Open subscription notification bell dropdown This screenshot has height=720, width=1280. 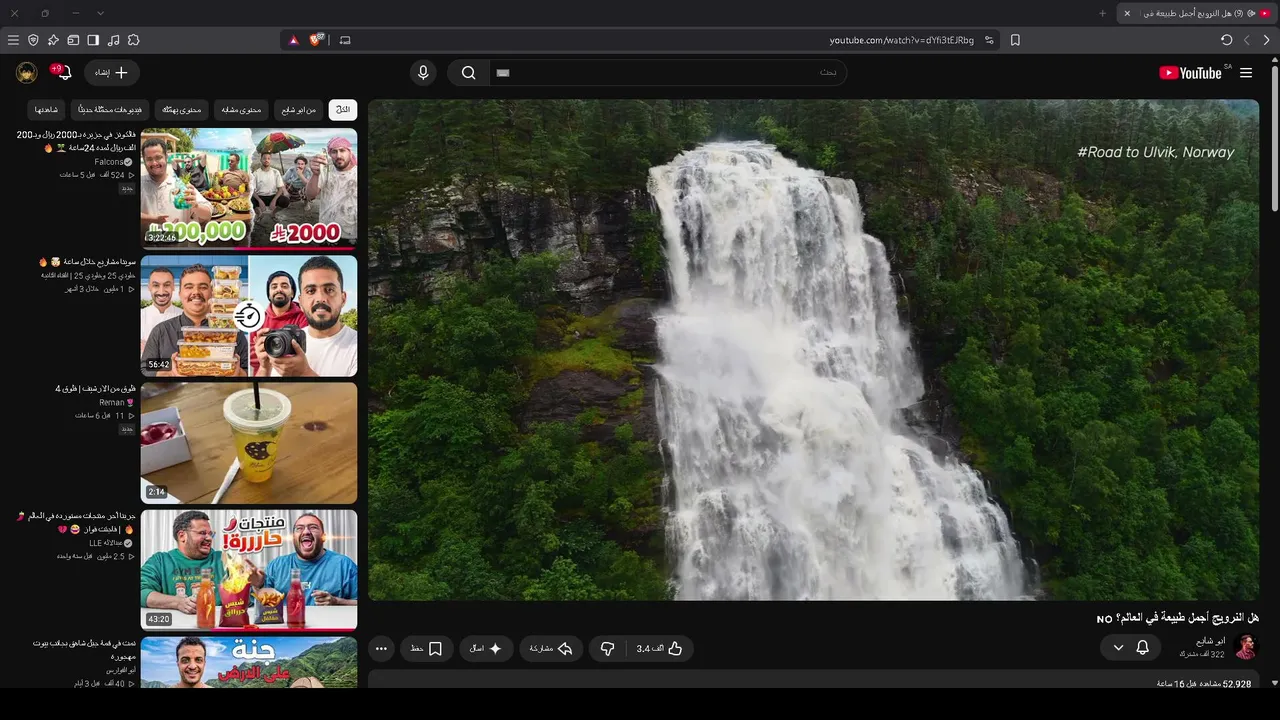coord(1131,648)
